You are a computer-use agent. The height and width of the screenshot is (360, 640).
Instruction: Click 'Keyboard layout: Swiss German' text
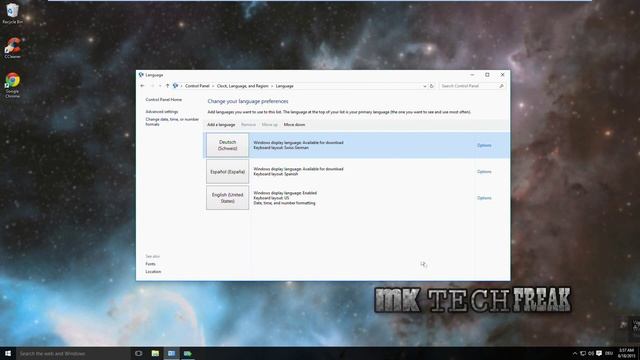(281, 148)
